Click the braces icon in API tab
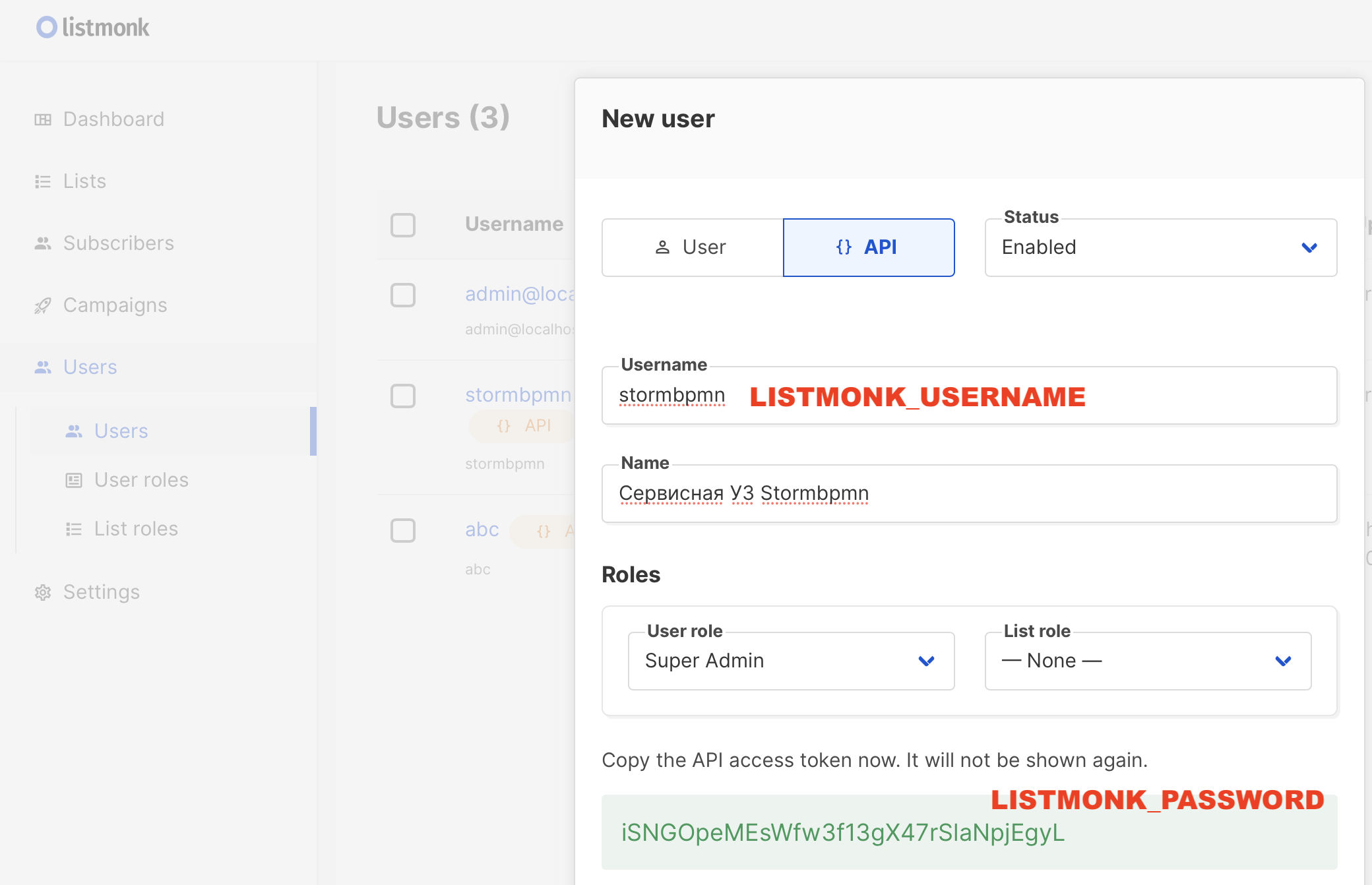1372x885 pixels. pyautogui.click(x=844, y=247)
